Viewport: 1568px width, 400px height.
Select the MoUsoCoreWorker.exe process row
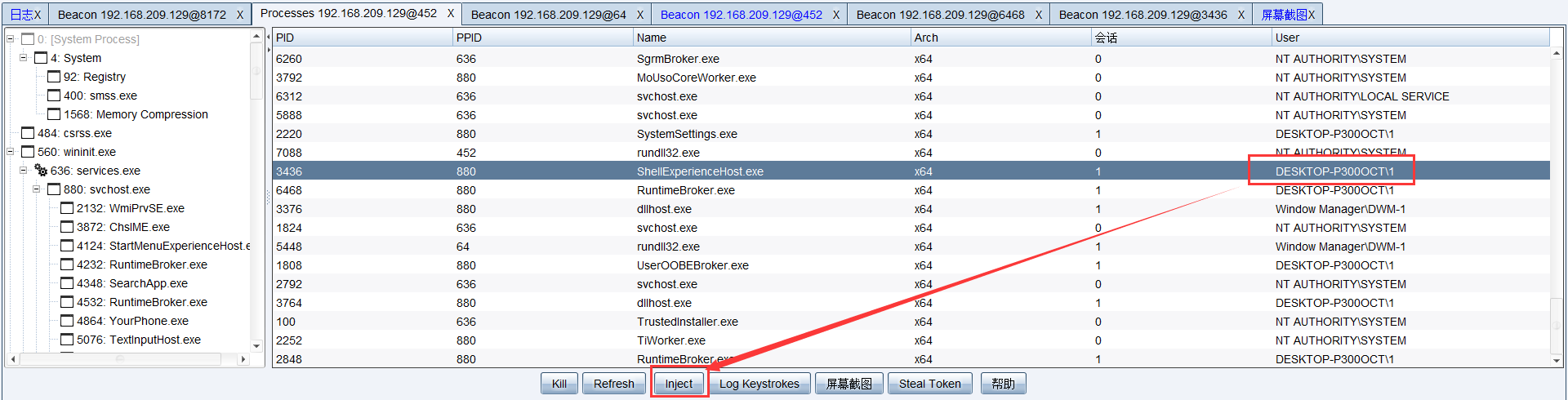click(x=911, y=78)
